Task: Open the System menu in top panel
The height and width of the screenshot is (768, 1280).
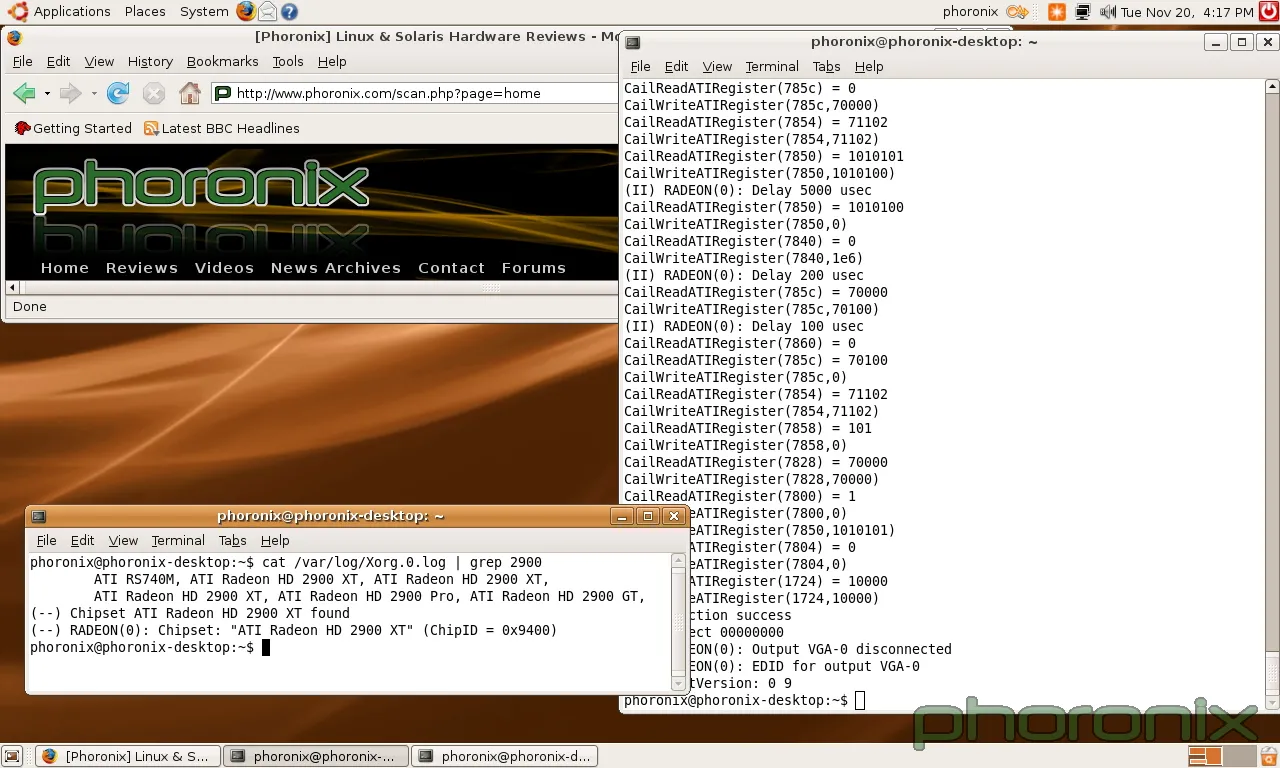Action: (204, 12)
